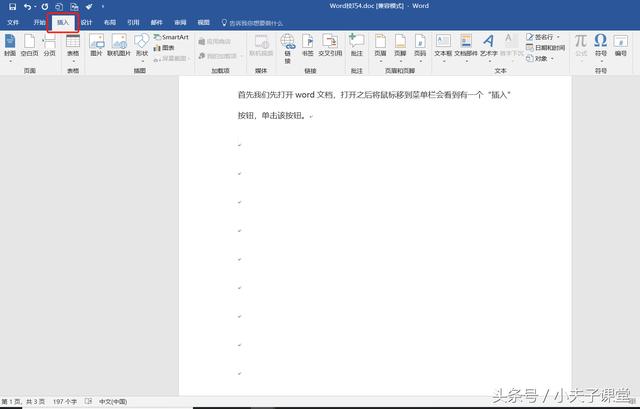The height and width of the screenshot is (409, 640).
Task: Switch to the Design (设计) tab
Action: (x=87, y=22)
